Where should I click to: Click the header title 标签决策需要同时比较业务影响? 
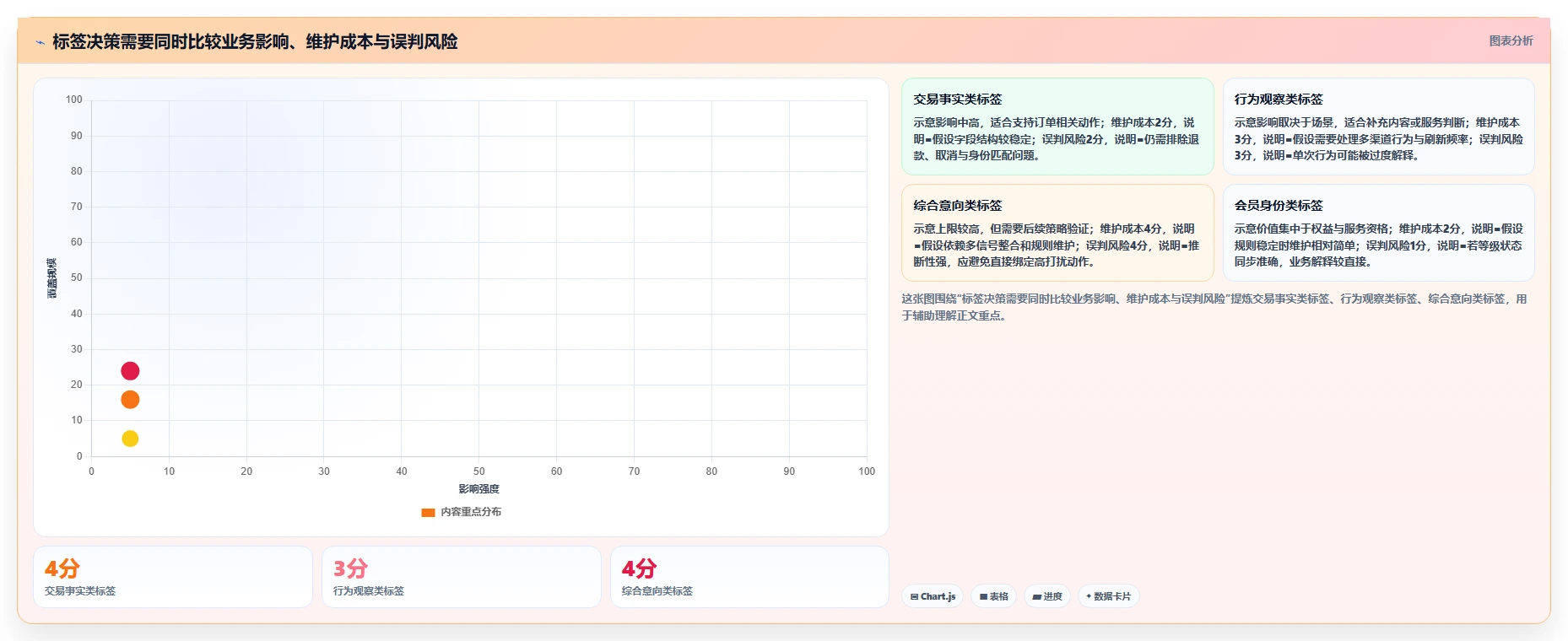[x=255, y=41]
